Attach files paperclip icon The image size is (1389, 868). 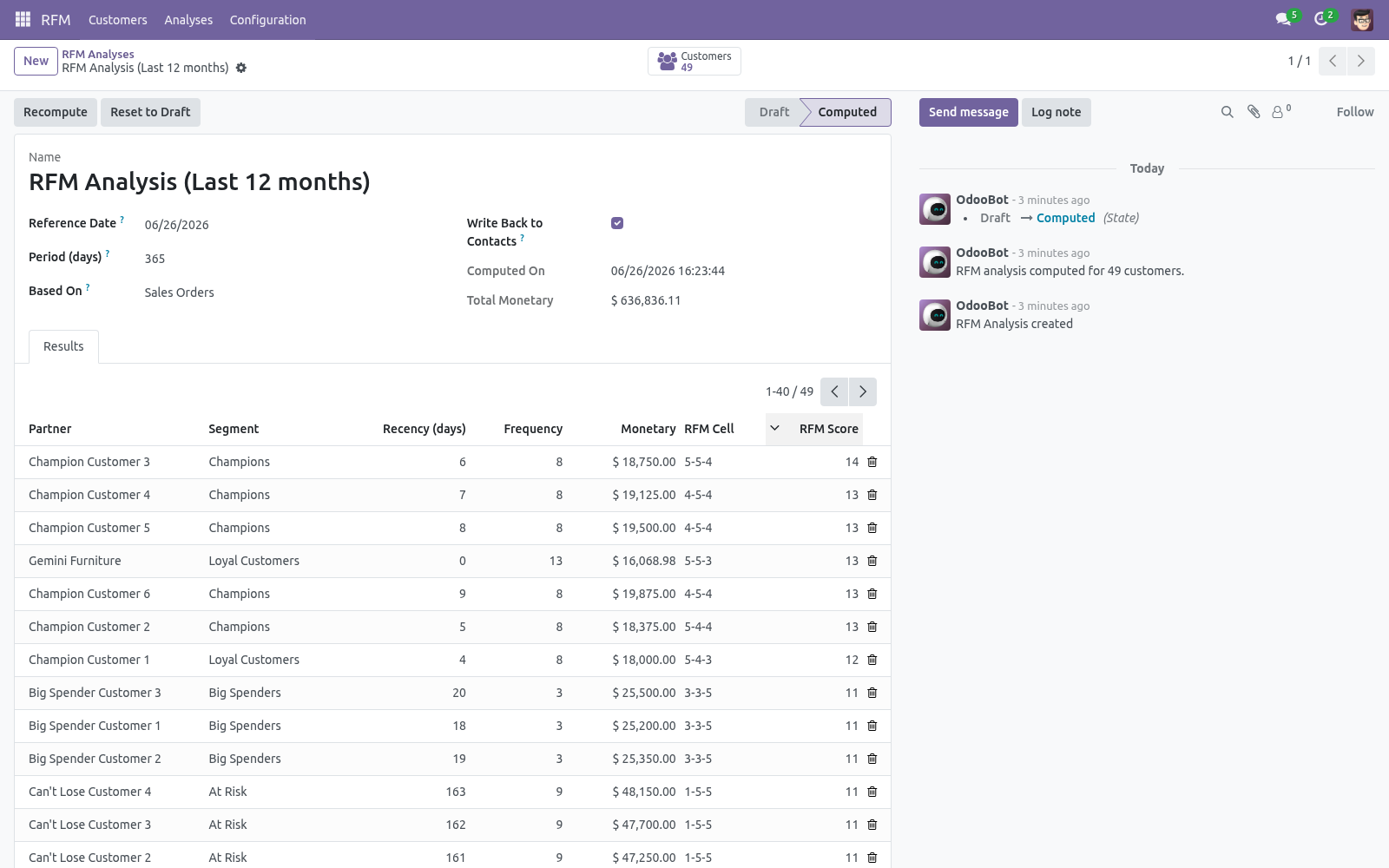coord(1254,112)
